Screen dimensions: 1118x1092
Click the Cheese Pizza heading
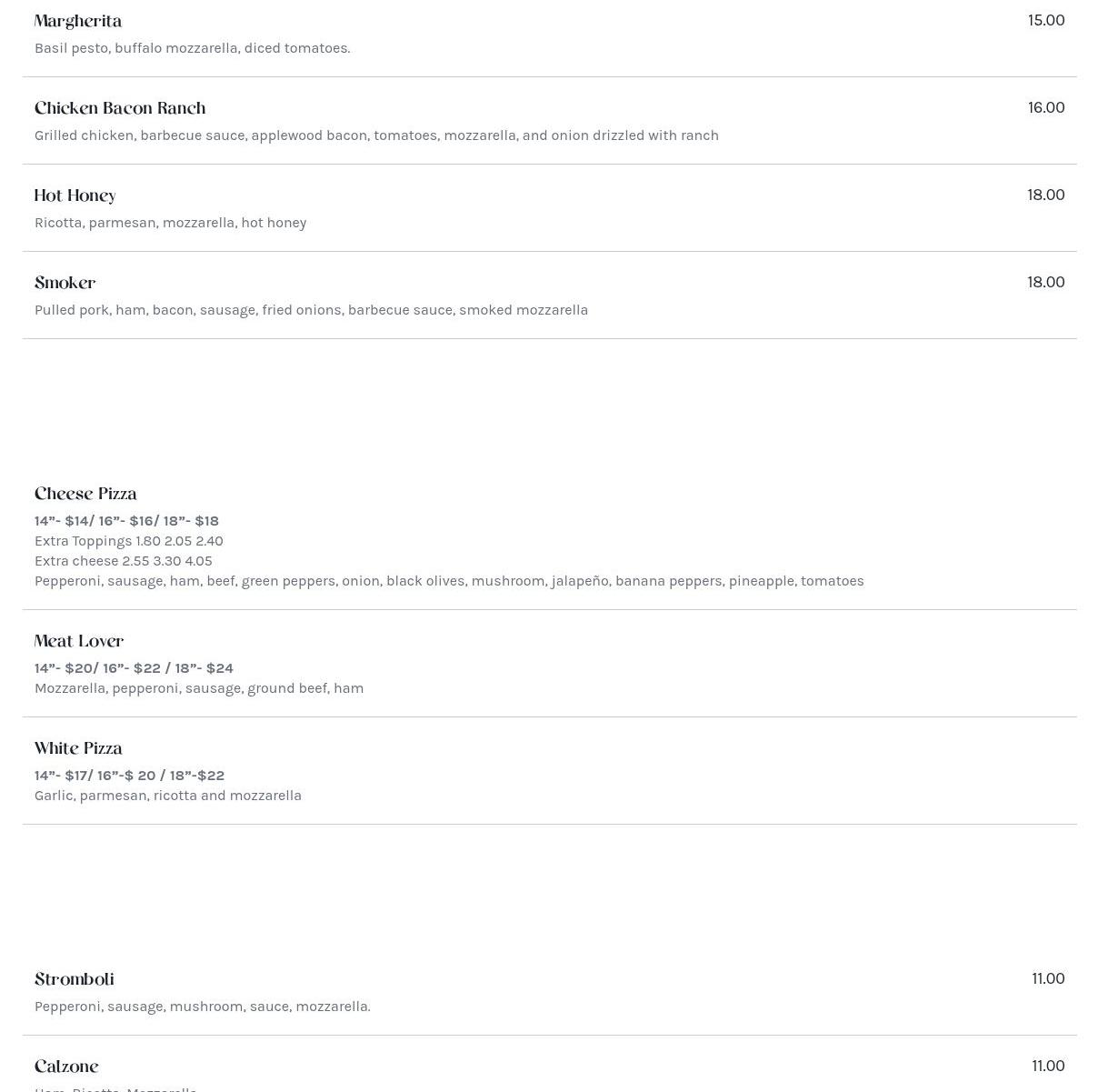[x=85, y=494]
